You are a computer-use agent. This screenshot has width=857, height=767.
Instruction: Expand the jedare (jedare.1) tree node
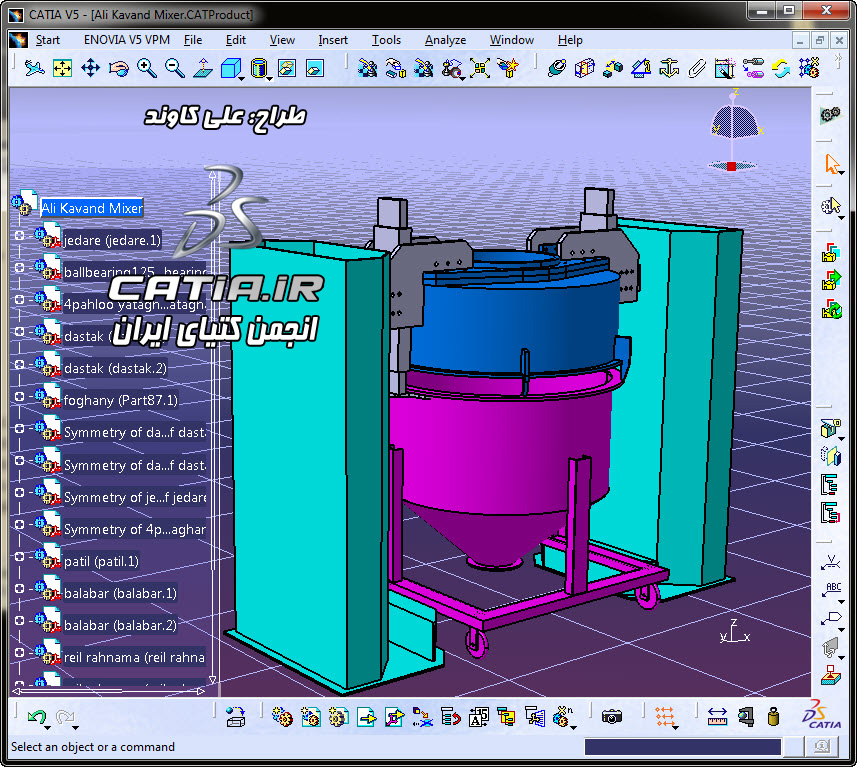point(20,235)
